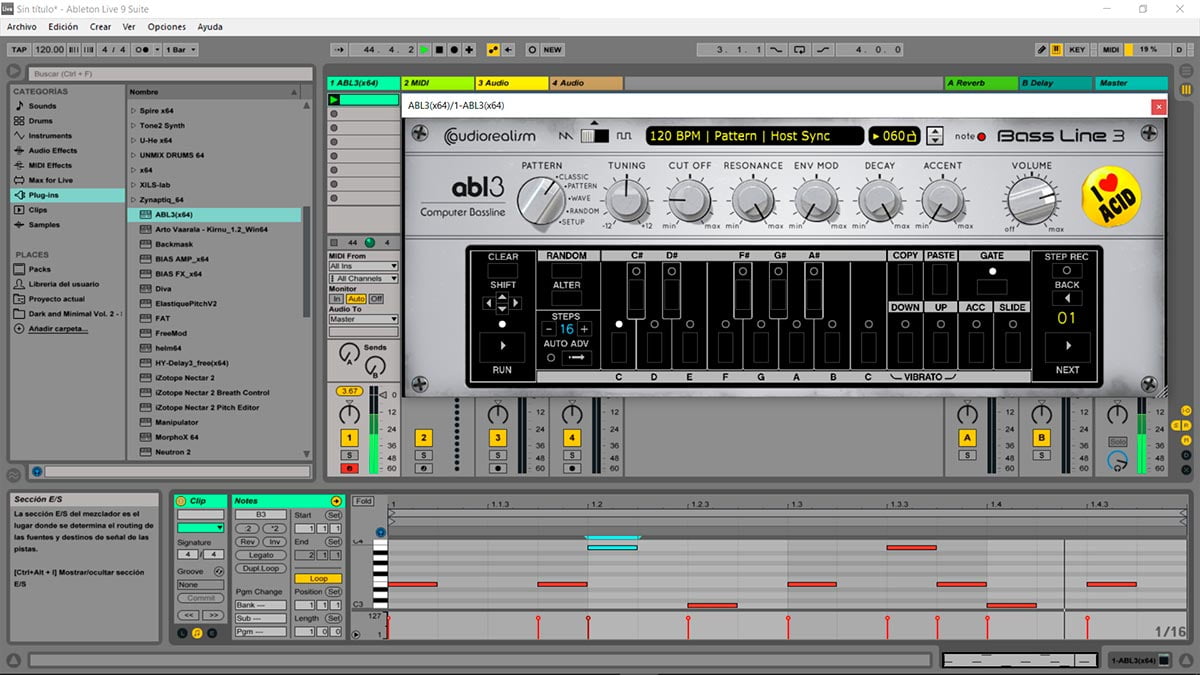The image size is (1200, 675).
Task: Select Sounds category in browser
Action: (42, 105)
